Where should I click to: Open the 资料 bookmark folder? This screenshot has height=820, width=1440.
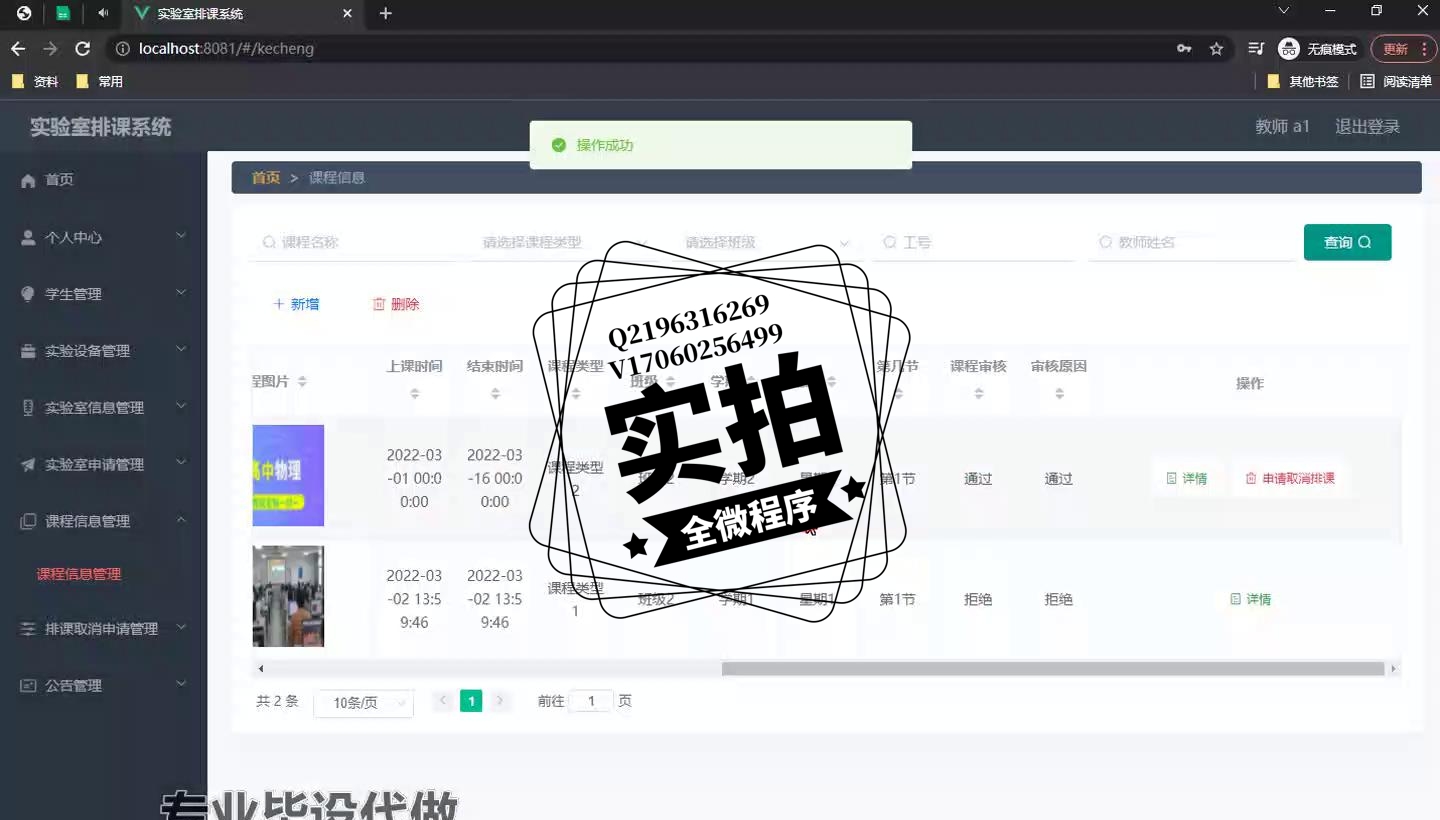point(35,82)
